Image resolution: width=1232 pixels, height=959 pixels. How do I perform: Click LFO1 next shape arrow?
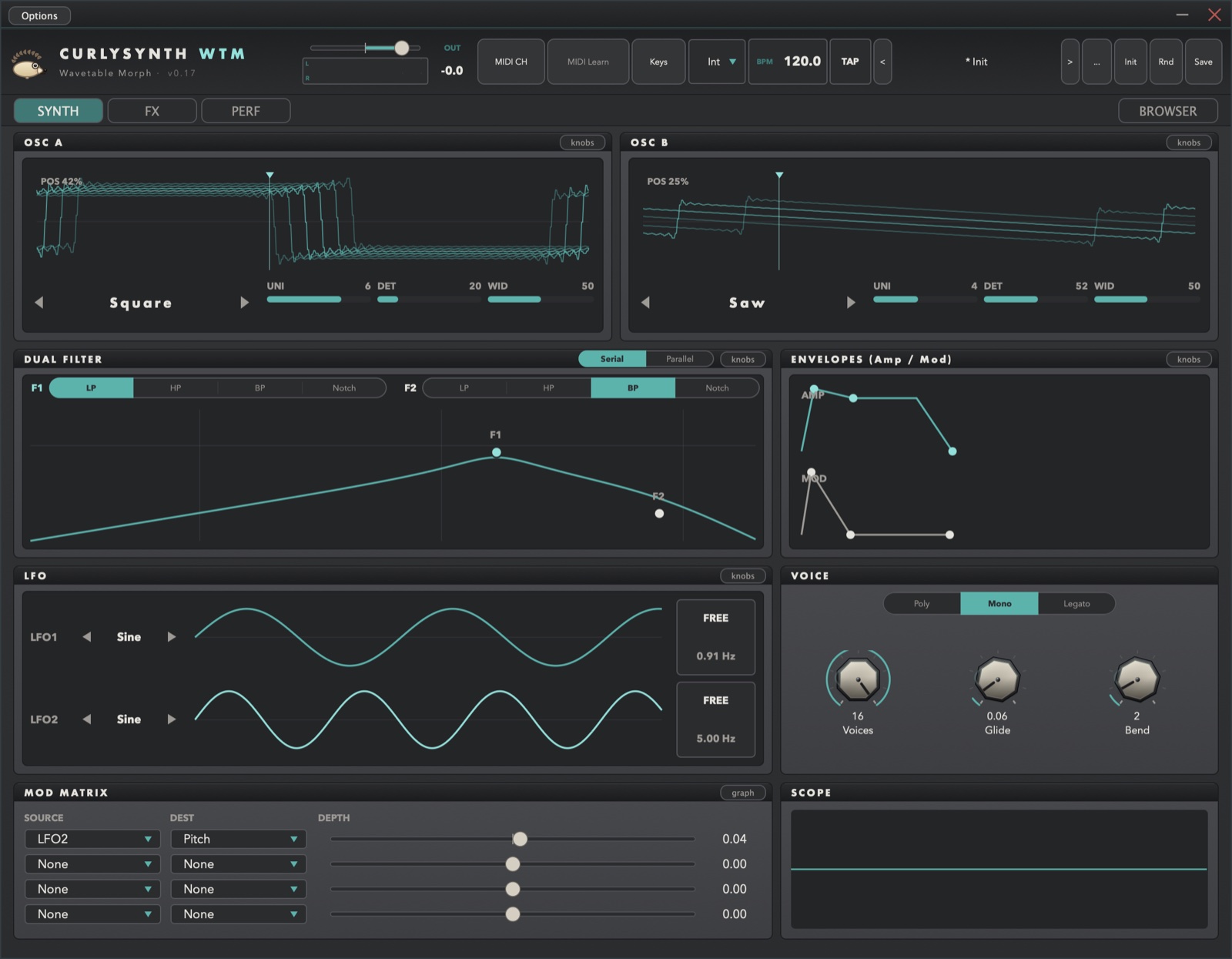click(172, 637)
